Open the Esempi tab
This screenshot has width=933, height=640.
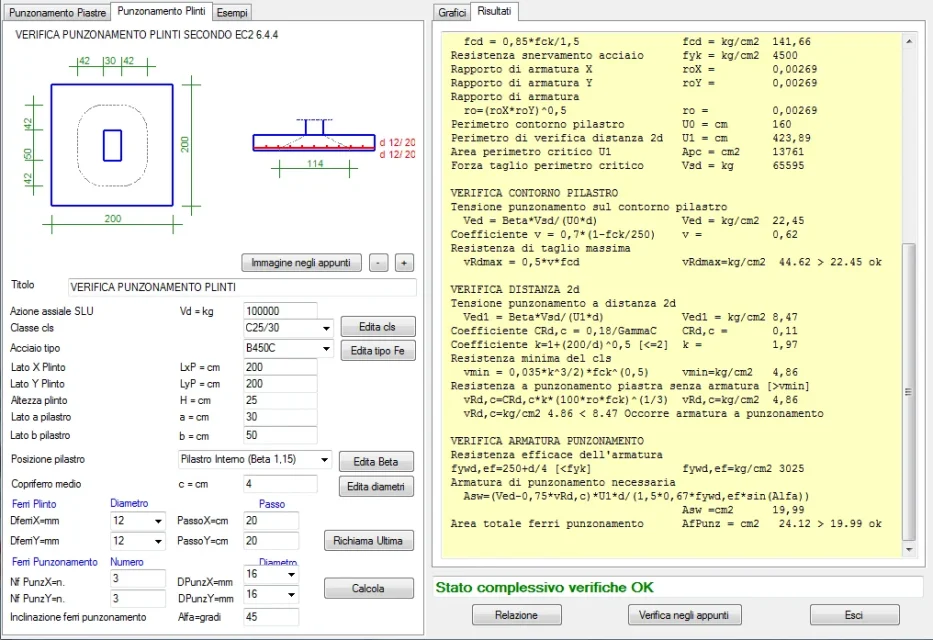pyautogui.click(x=232, y=12)
